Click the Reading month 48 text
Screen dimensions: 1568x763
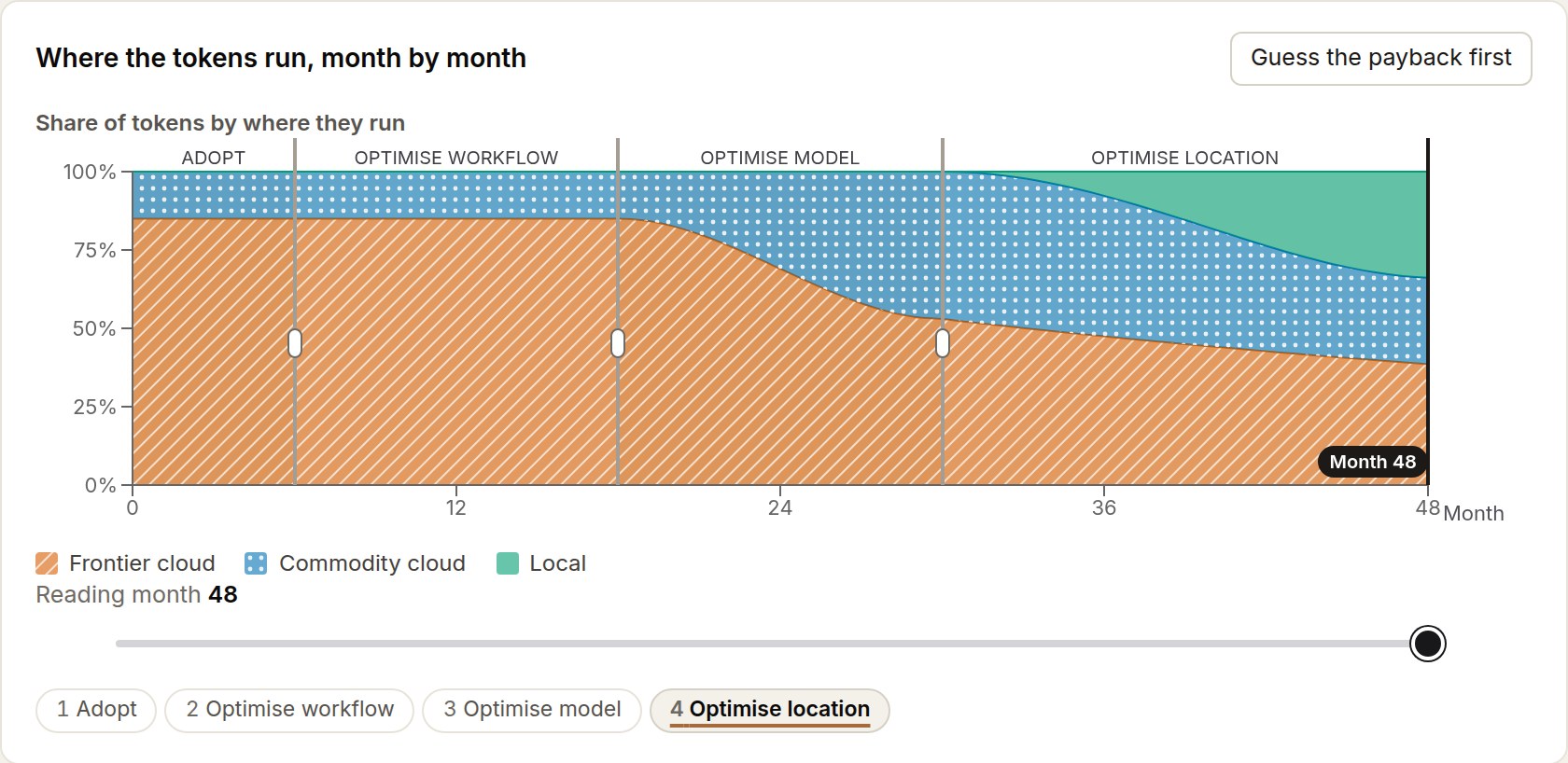pos(136,595)
